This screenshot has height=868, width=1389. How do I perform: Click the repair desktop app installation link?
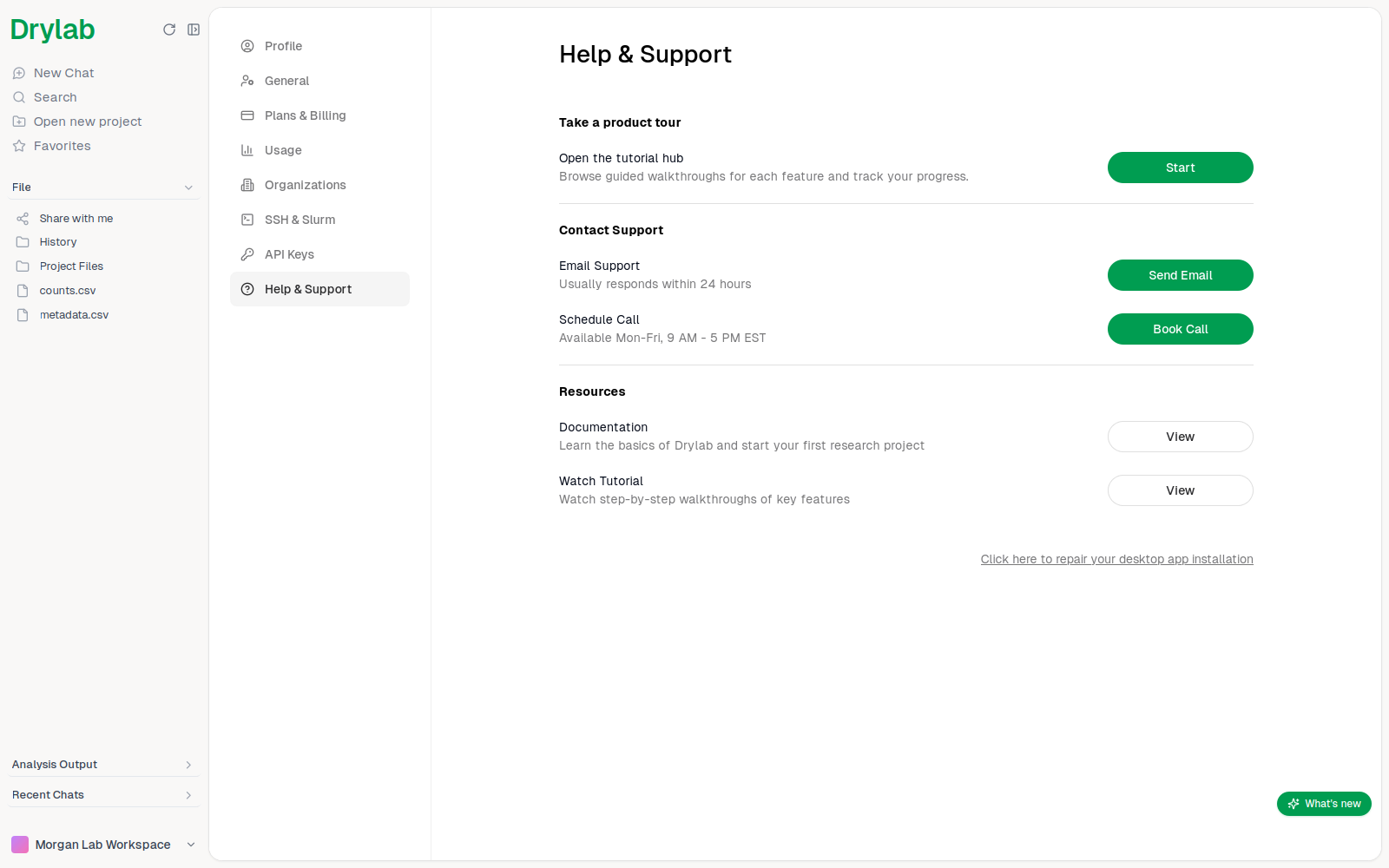tap(1117, 559)
